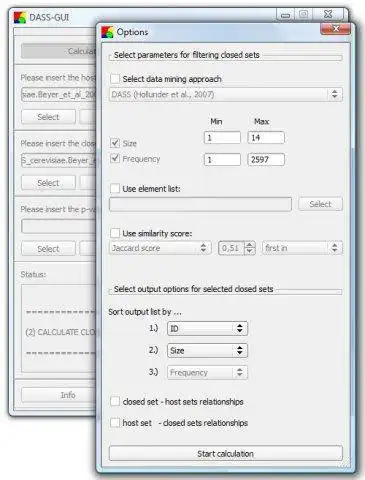Uncheck the Frequency filter checkbox
The height and width of the screenshot is (480, 365).
point(115,159)
